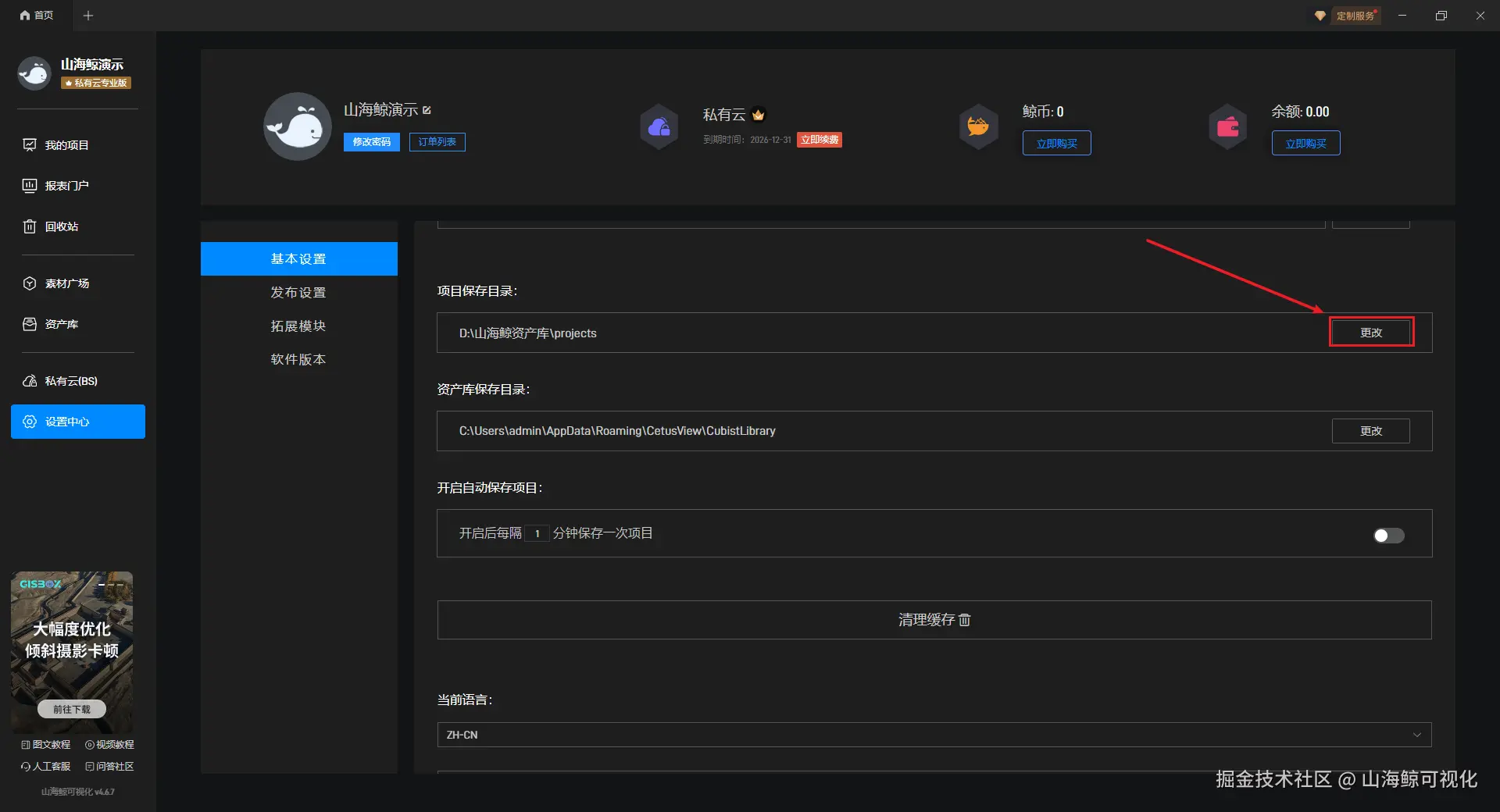Open 定制服务 diamond button
The width and height of the screenshot is (1500, 812).
[1347, 16]
